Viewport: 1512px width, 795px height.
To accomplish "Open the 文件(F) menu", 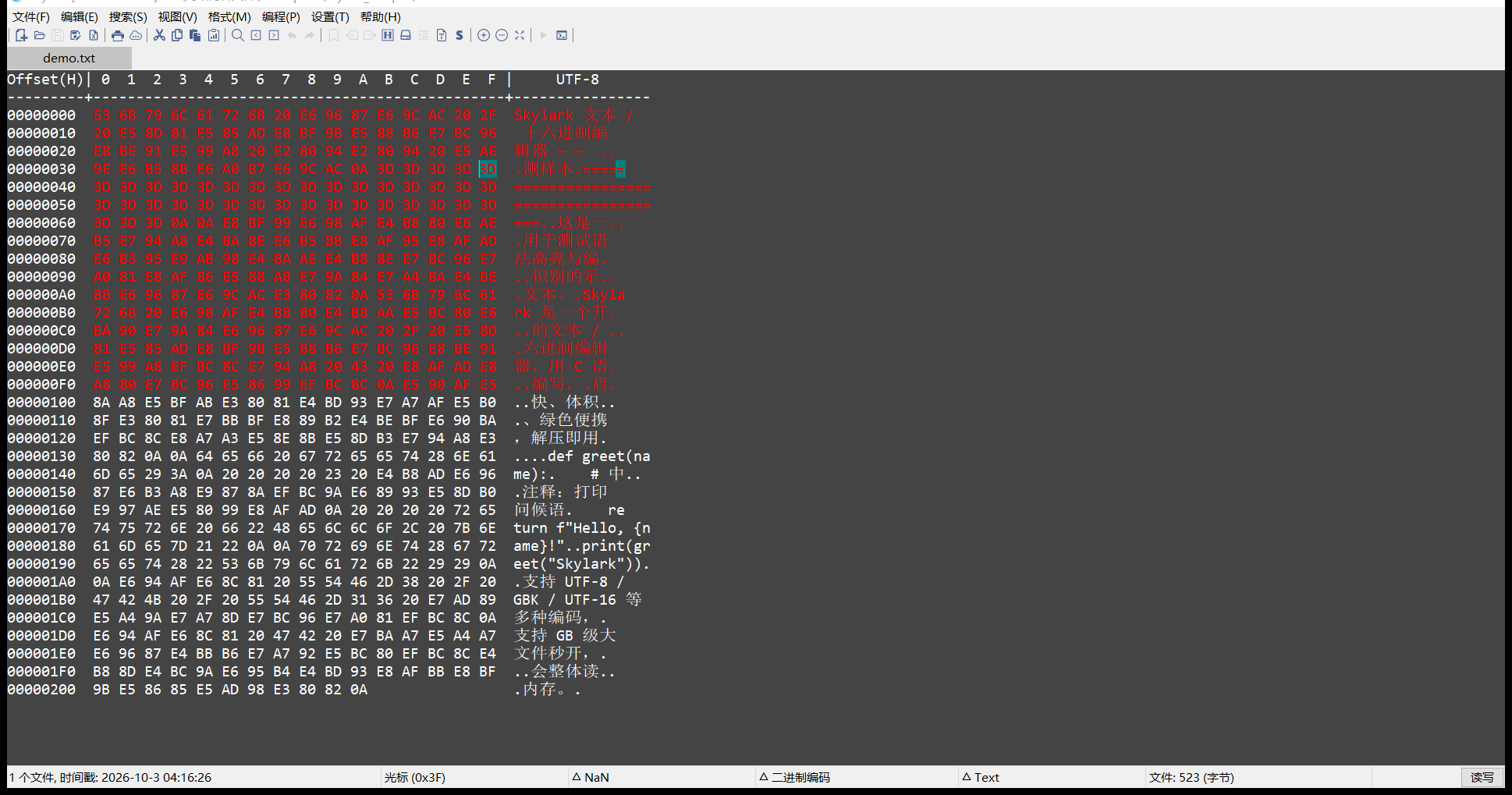I will (31, 16).
